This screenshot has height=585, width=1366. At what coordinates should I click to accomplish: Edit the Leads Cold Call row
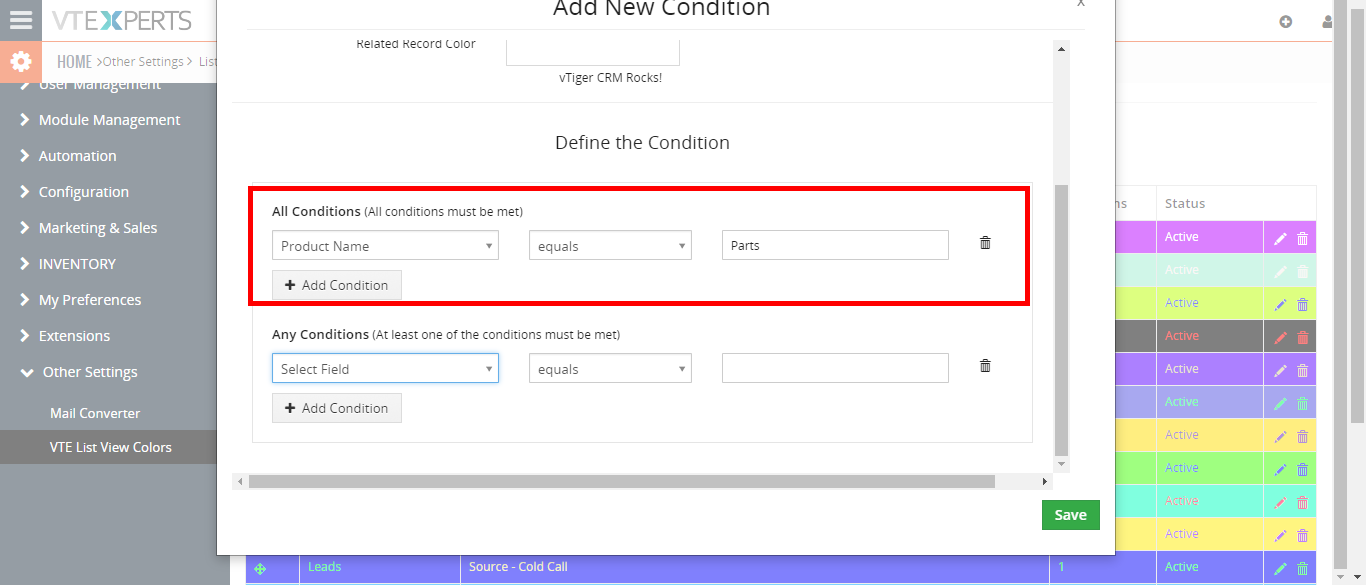1280,569
